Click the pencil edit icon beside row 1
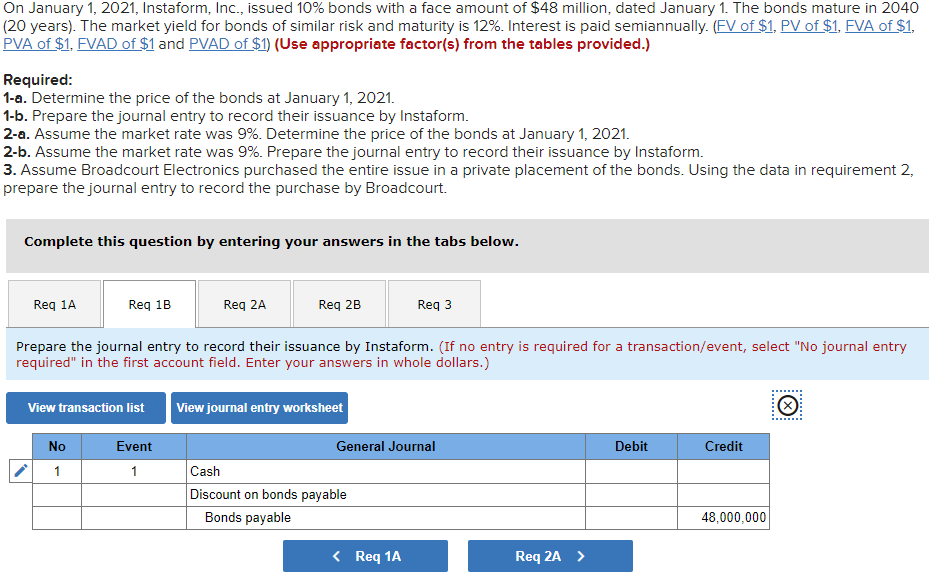The height and width of the screenshot is (583, 938). (20, 471)
